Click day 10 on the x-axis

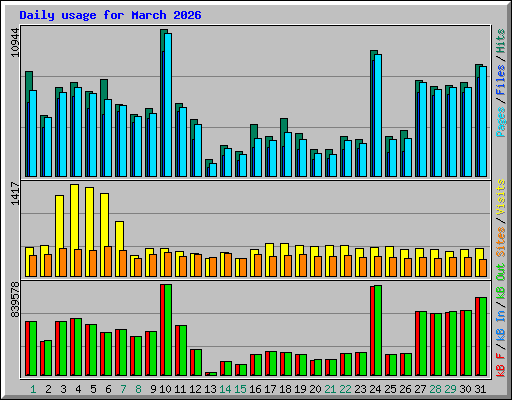coord(165,389)
